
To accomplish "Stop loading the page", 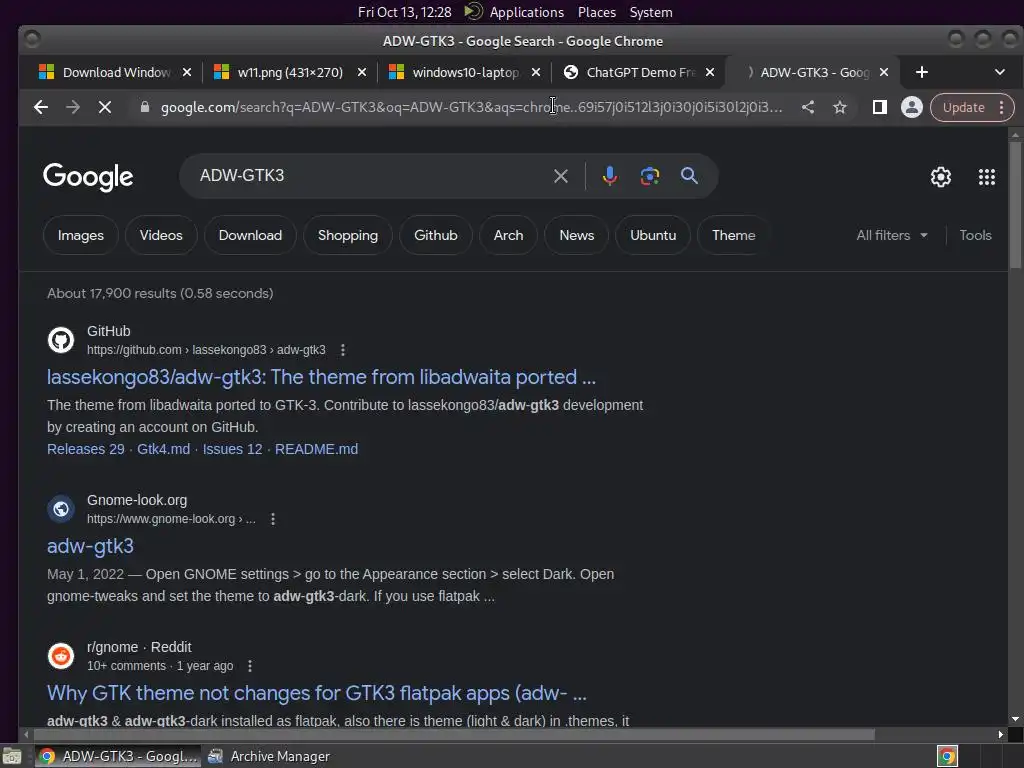I will tap(104, 107).
